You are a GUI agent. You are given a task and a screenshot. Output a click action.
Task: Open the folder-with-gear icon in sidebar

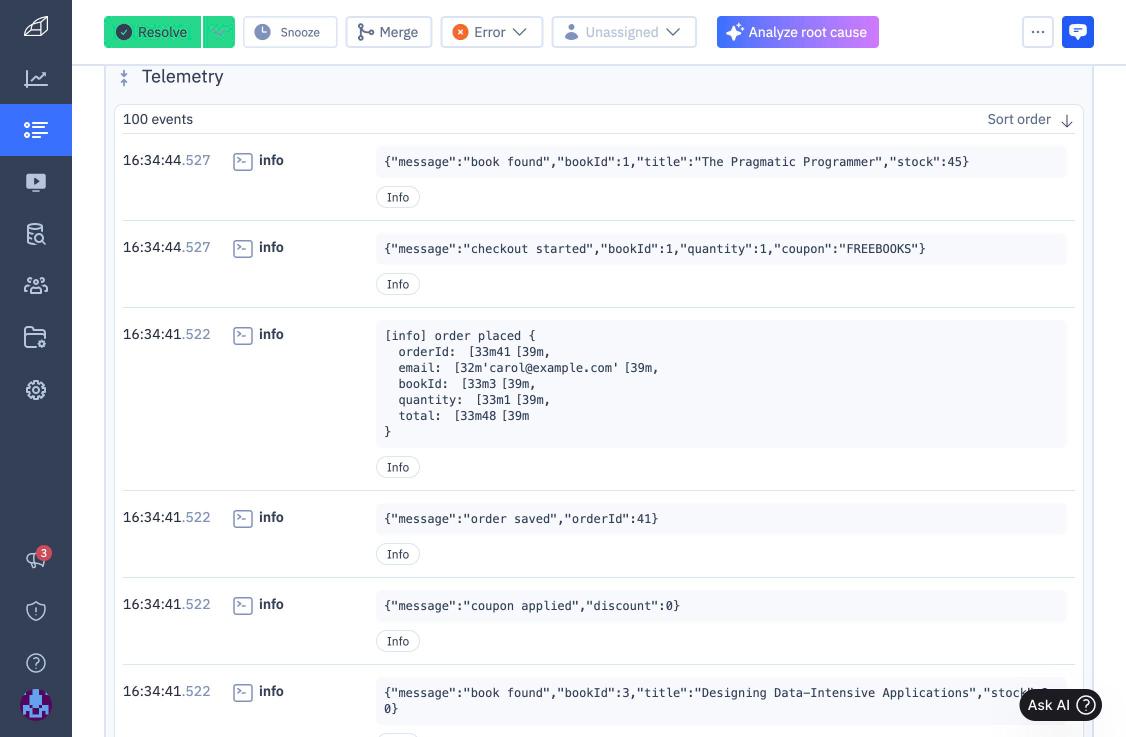pos(35,337)
